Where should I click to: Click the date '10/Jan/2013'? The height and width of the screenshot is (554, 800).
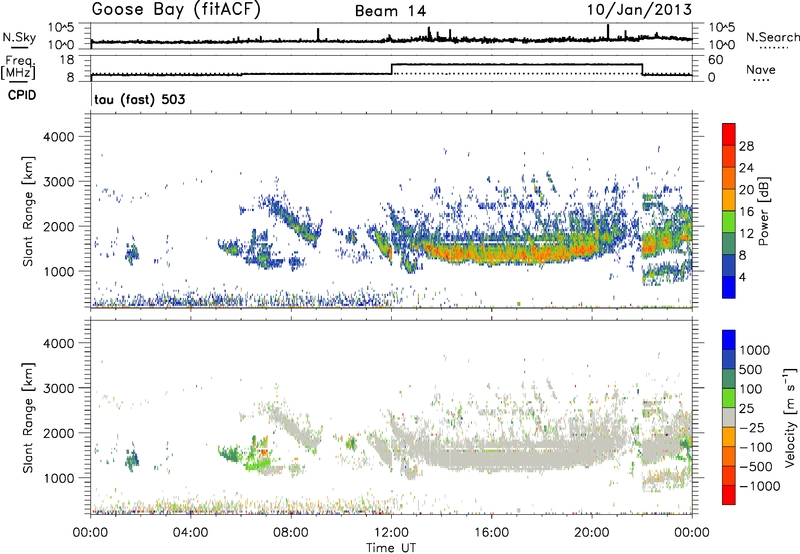tap(639, 10)
